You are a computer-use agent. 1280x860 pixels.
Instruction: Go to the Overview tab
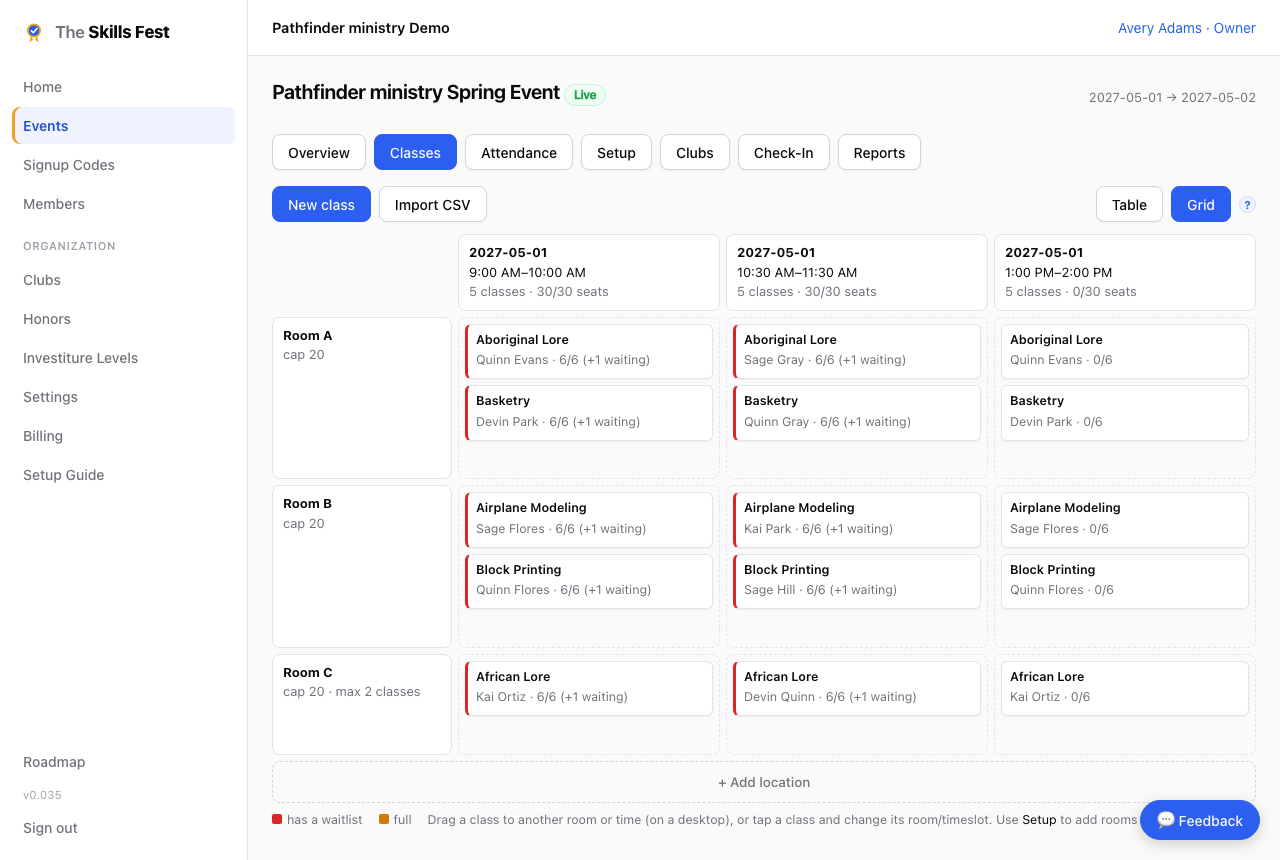point(319,152)
